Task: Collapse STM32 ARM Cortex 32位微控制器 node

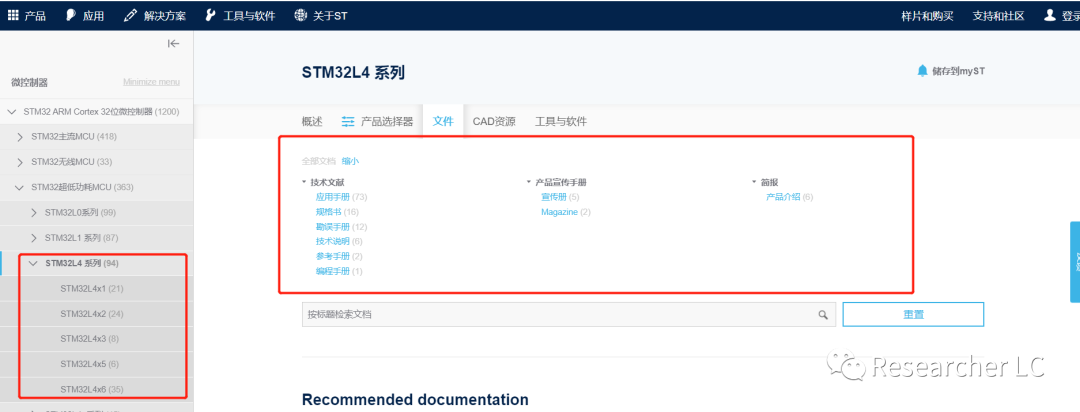Action: (x=12, y=111)
